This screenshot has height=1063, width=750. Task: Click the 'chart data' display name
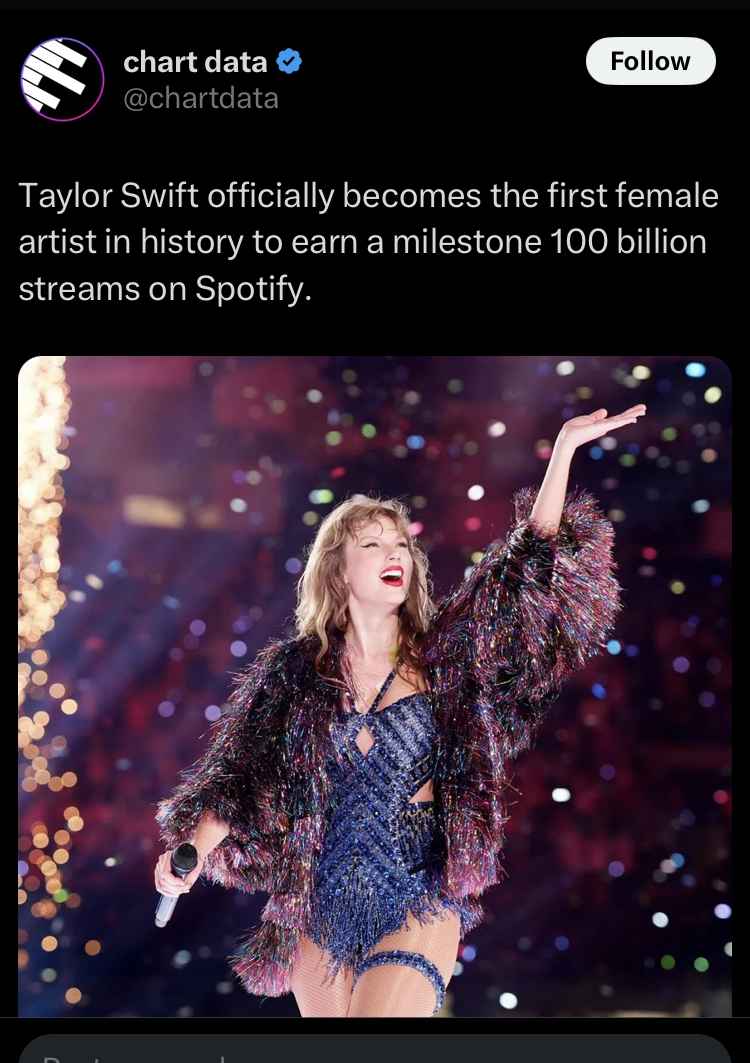pos(195,62)
